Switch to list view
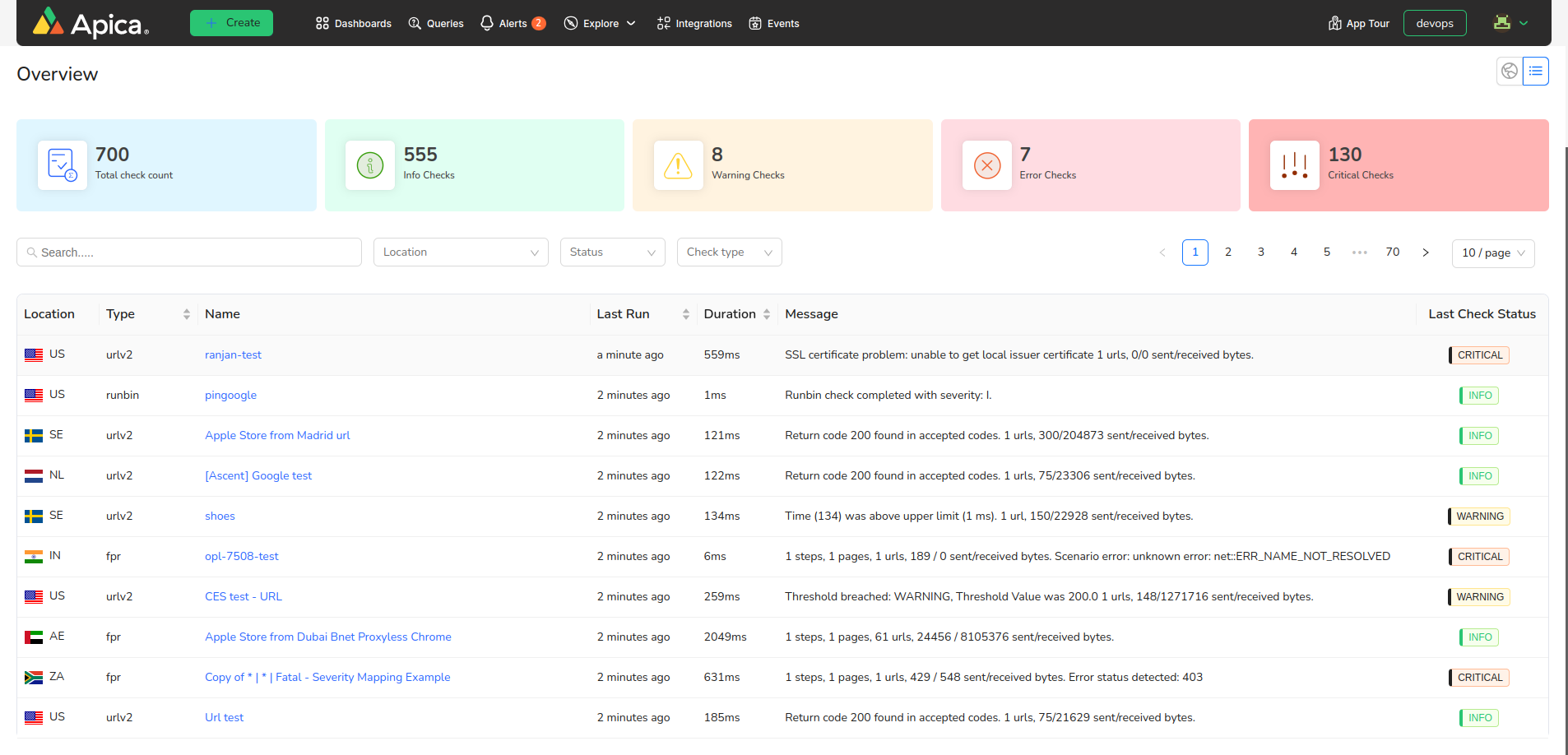Image resolution: width=1568 pixels, height=755 pixels. pos(1535,72)
